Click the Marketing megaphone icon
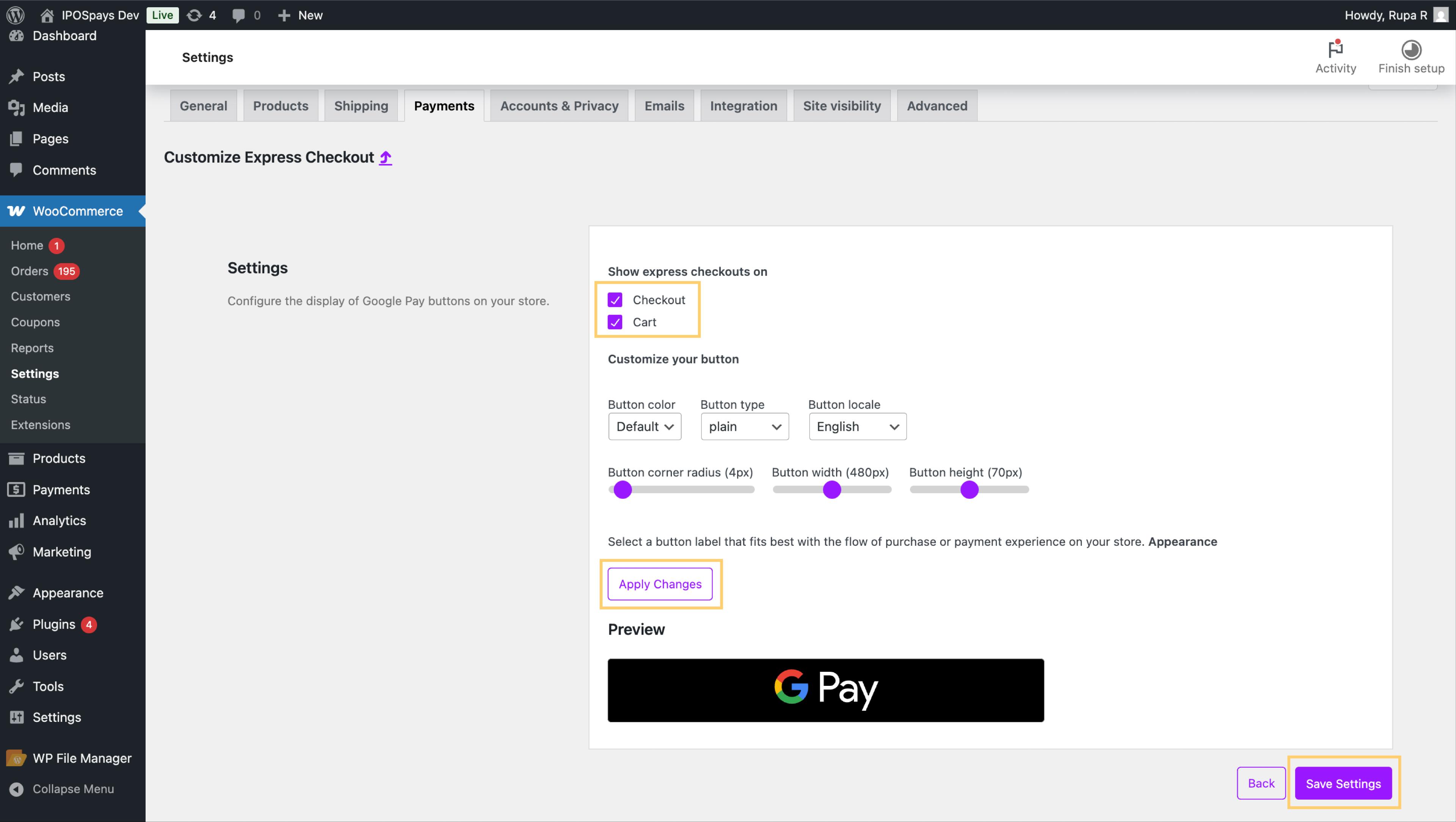 point(16,552)
